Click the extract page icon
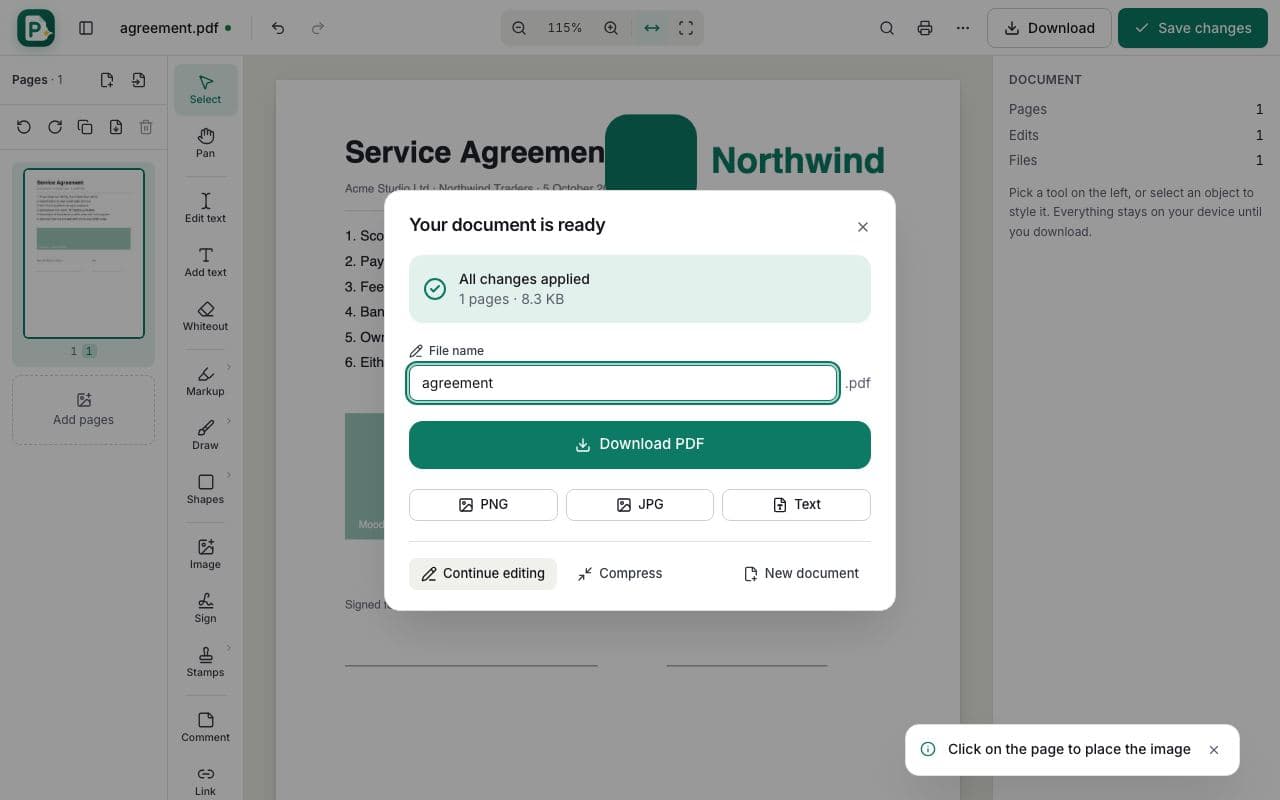Image resolution: width=1280 pixels, height=800 pixels. tap(116, 127)
